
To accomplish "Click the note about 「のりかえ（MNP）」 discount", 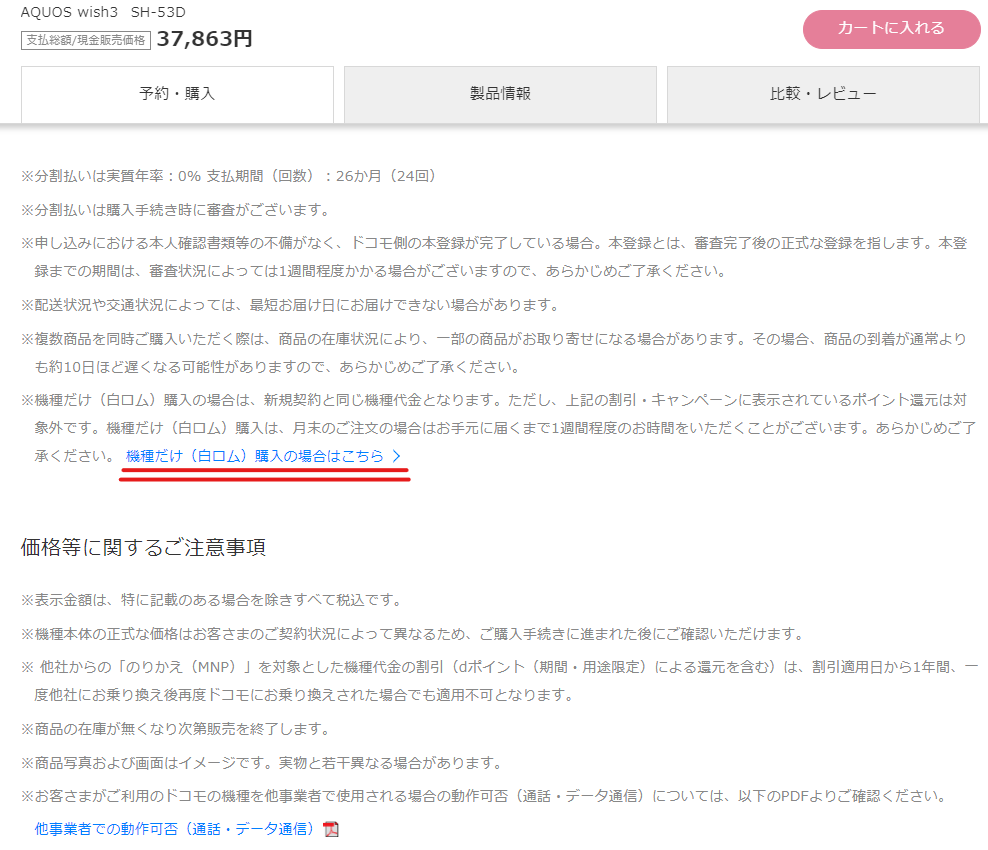I will [x=499, y=681].
